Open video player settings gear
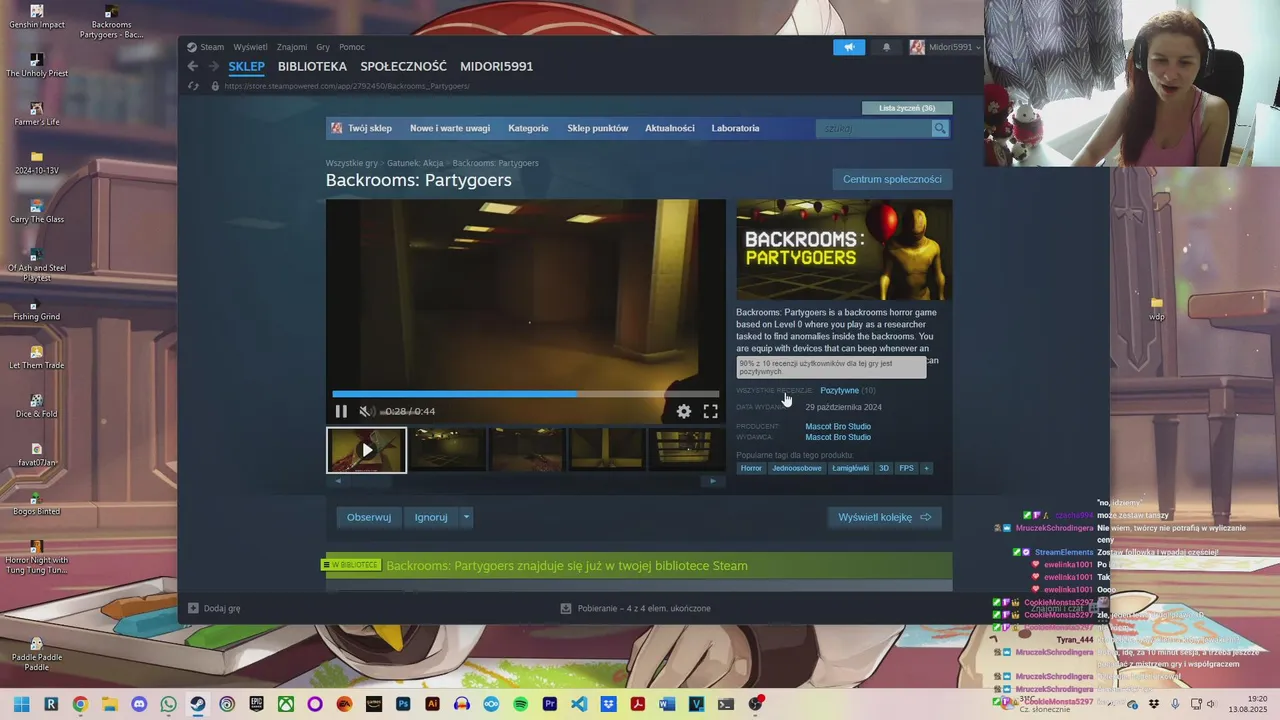Viewport: 1280px width, 720px height. click(684, 411)
